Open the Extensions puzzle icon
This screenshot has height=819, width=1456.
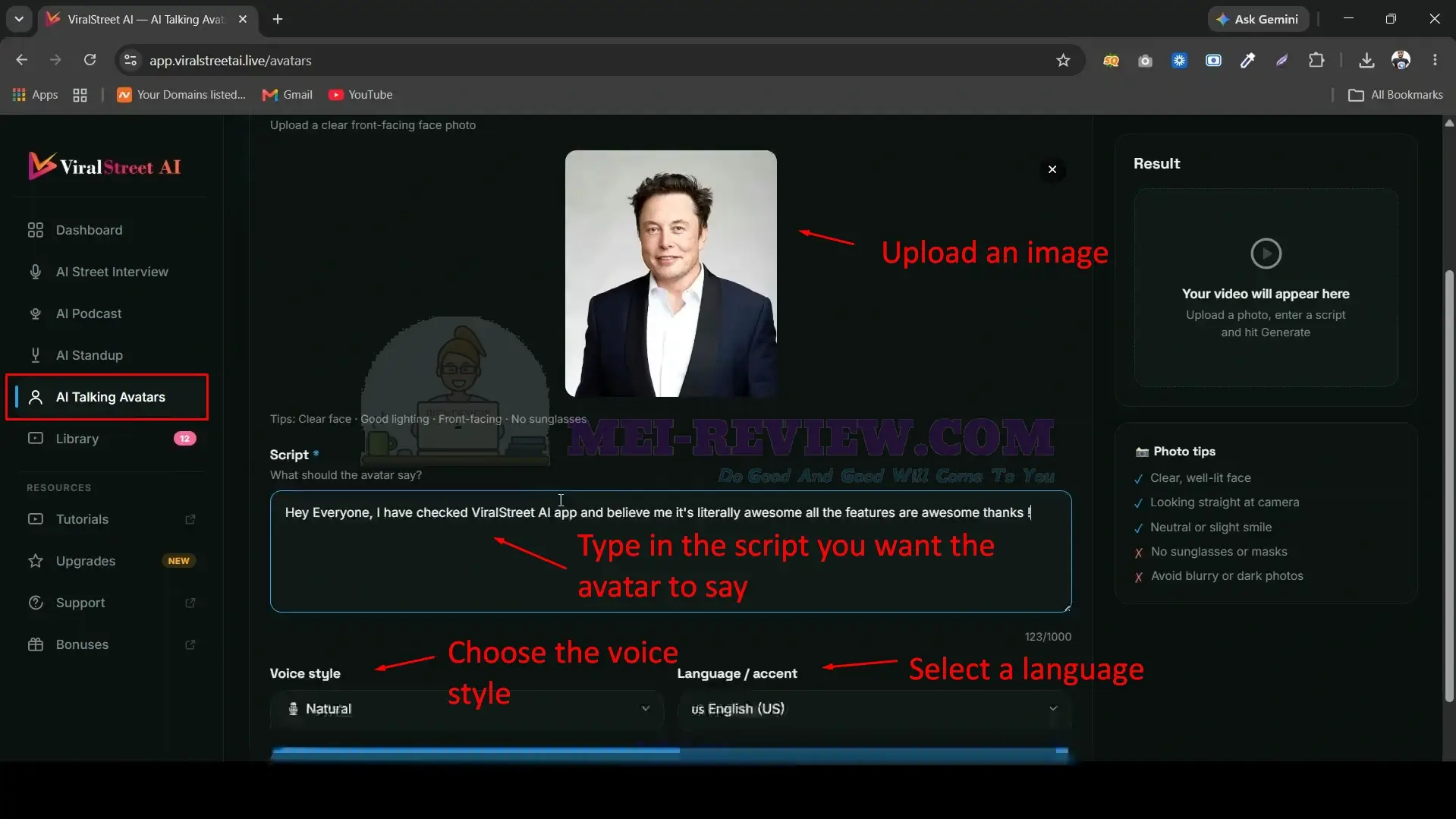1316,60
